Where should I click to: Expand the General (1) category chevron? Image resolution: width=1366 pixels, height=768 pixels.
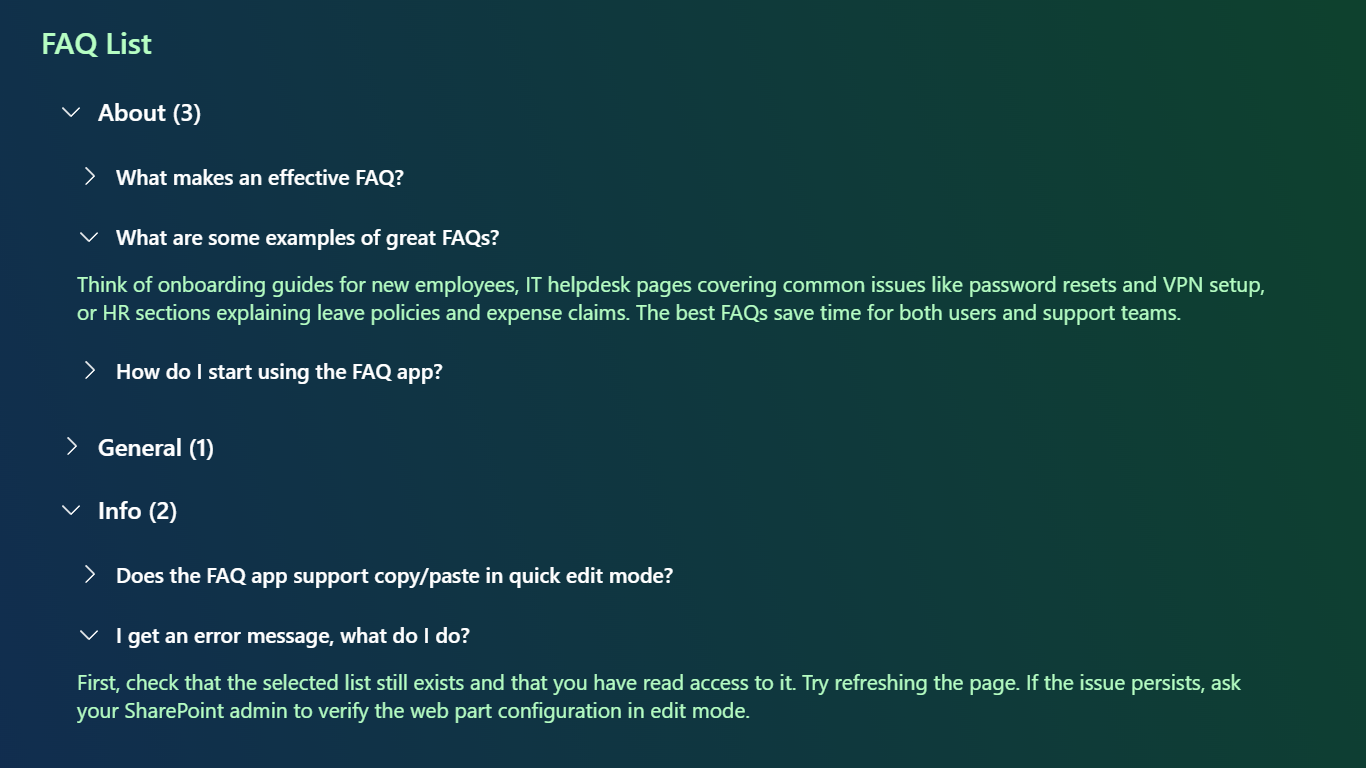(71, 447)
